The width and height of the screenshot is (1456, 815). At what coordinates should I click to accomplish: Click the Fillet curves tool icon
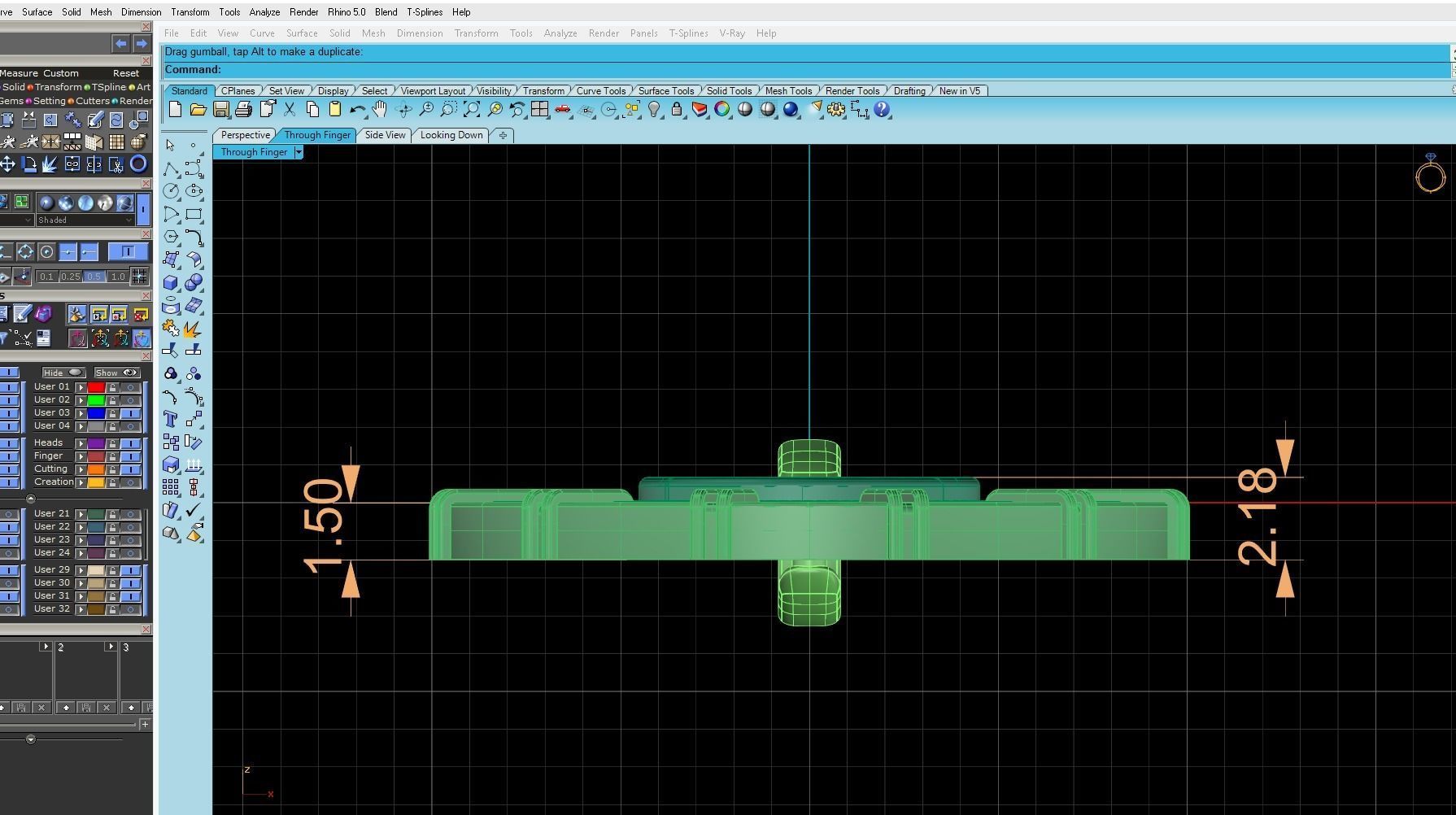[x=194, y=237]
